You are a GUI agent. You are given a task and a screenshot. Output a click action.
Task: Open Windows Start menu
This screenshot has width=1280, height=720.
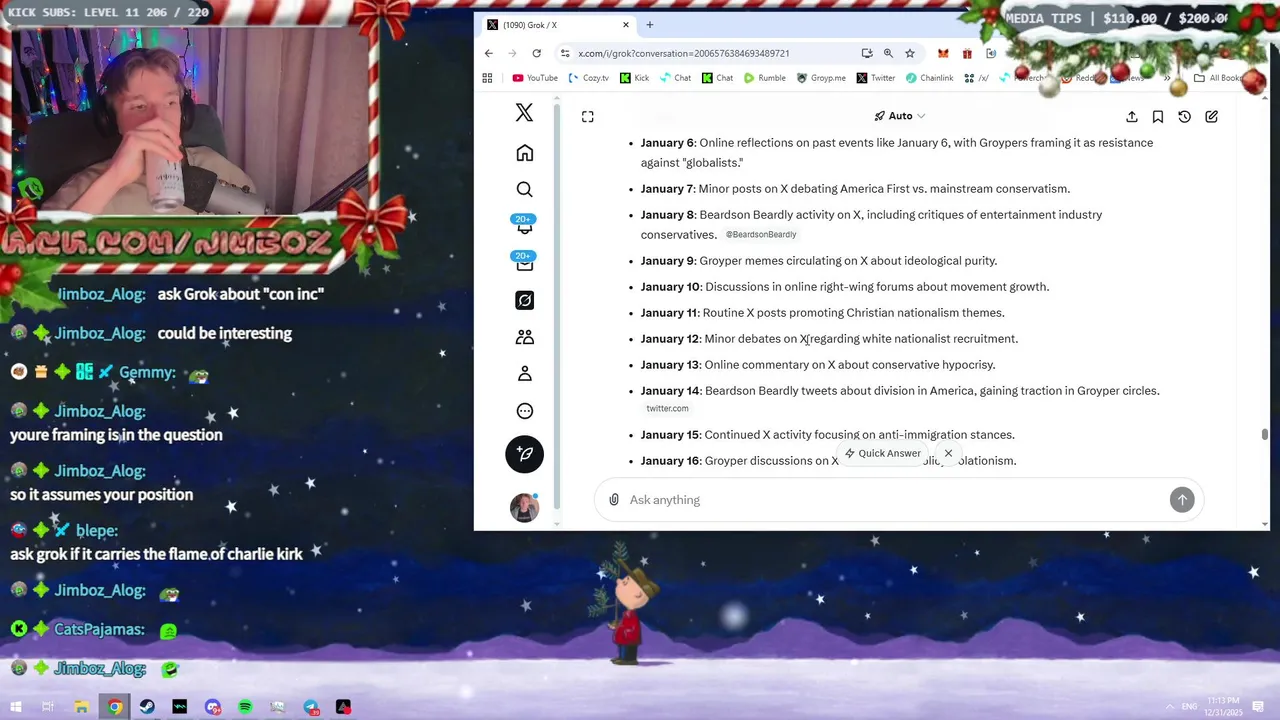[x=15, y=707]
